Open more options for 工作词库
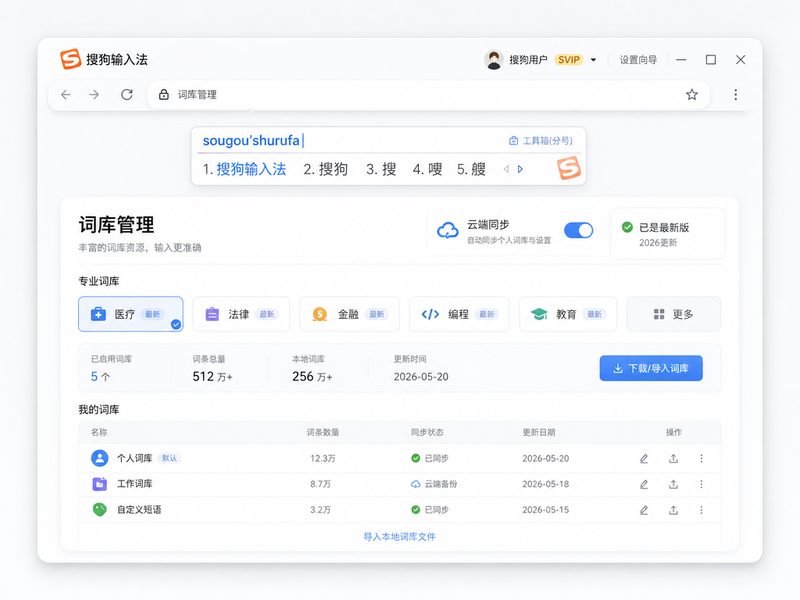800x600 pixels. click(702, 484)
